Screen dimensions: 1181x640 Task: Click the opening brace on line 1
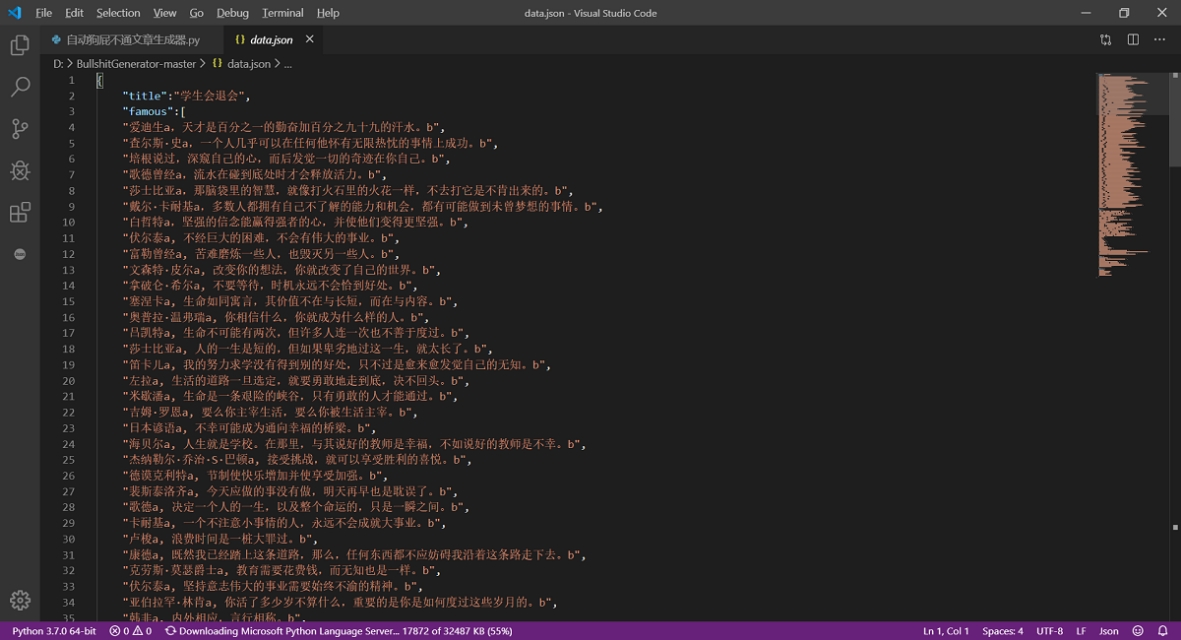99,80
